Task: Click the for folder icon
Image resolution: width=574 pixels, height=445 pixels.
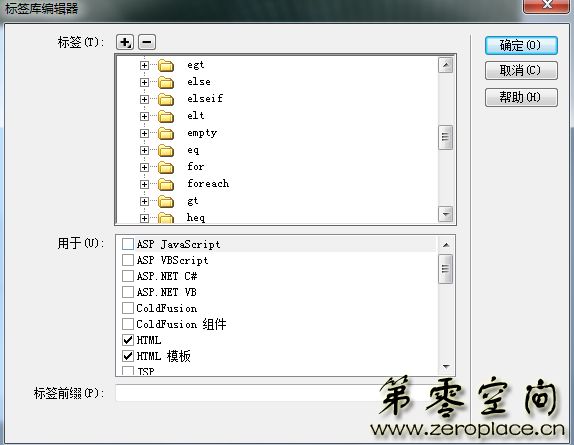Action: point(166,167)
